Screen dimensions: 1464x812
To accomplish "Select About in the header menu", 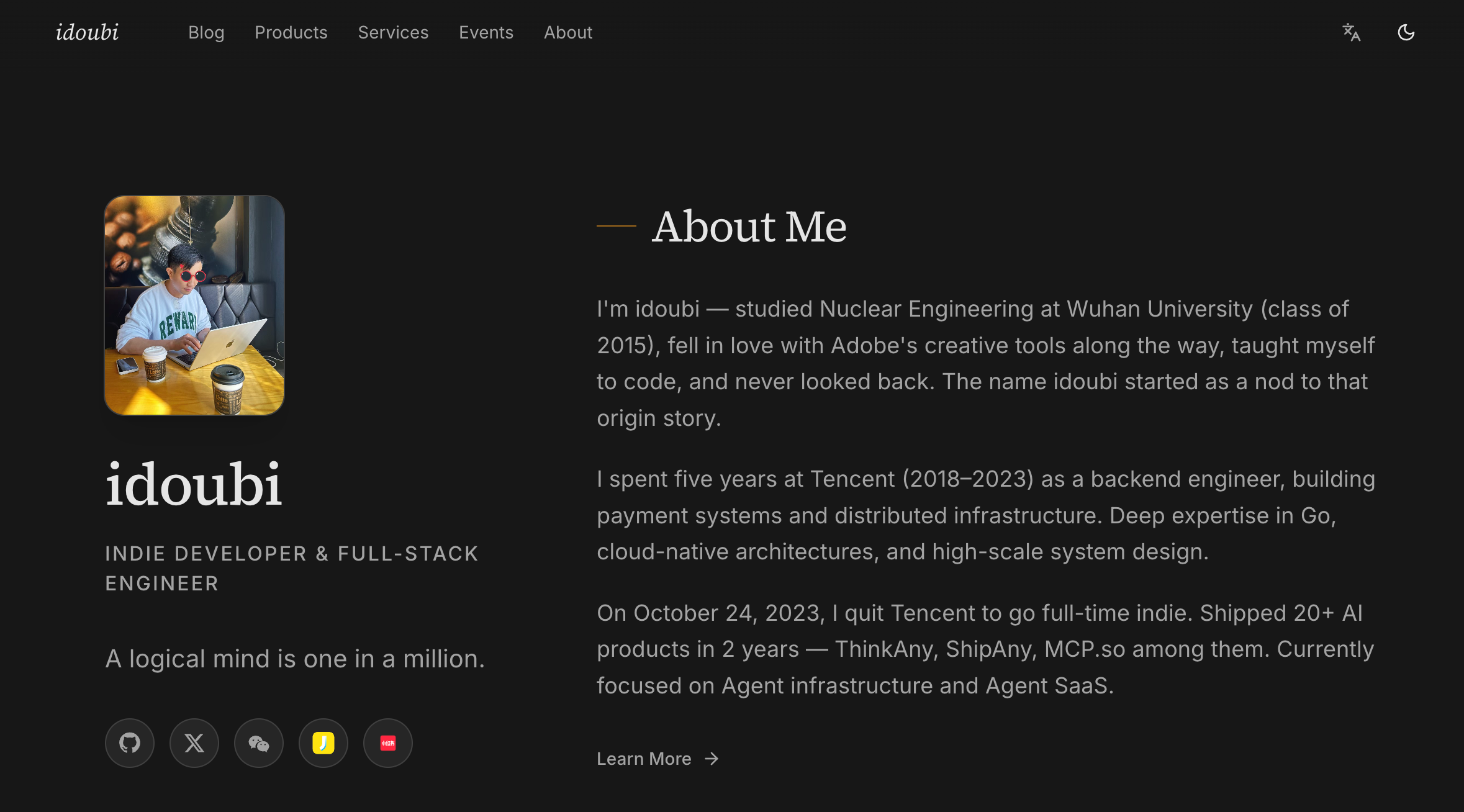I will 568,32.
